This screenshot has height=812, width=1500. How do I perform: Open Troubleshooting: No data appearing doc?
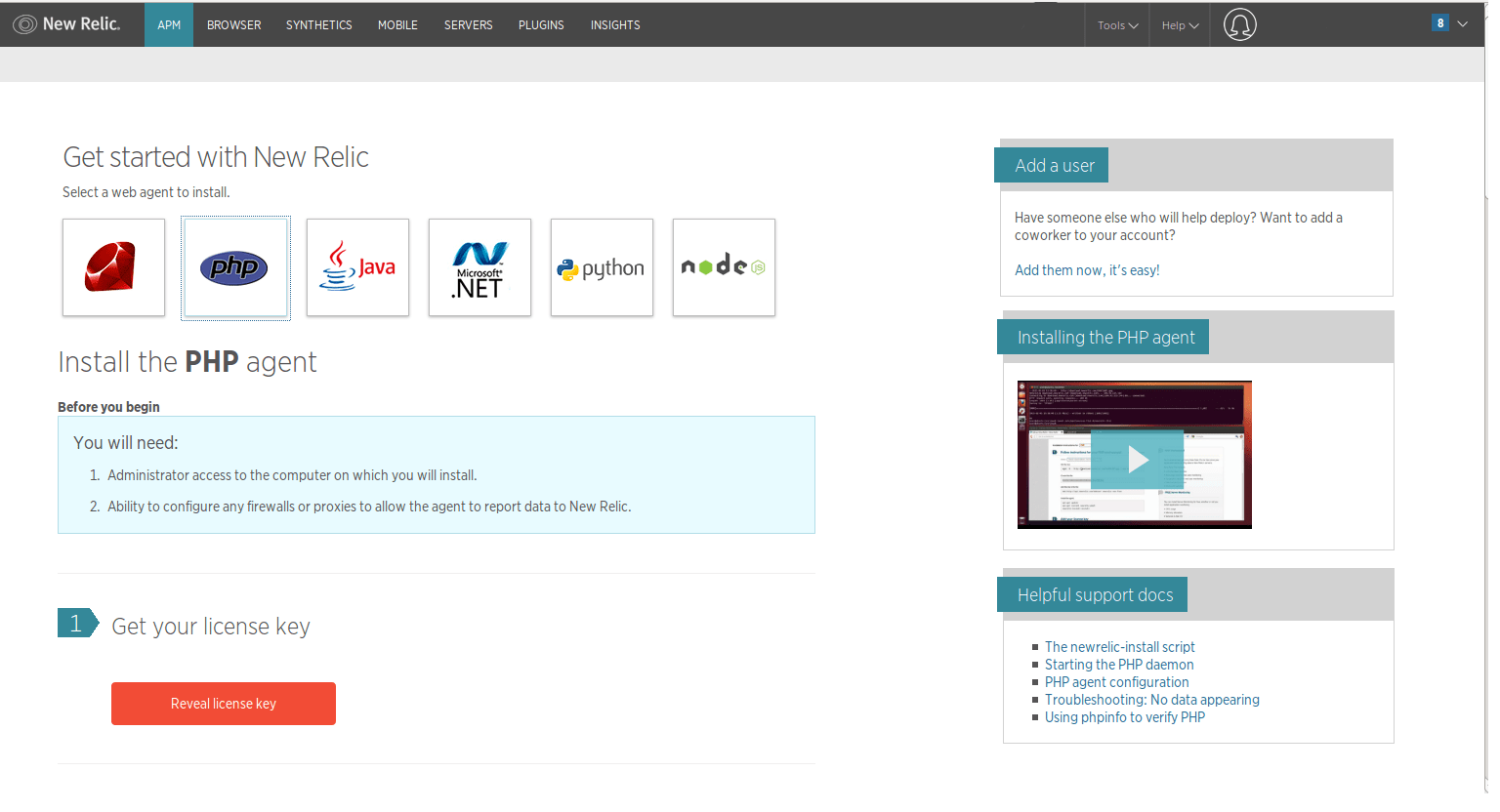coord(1152,700)
